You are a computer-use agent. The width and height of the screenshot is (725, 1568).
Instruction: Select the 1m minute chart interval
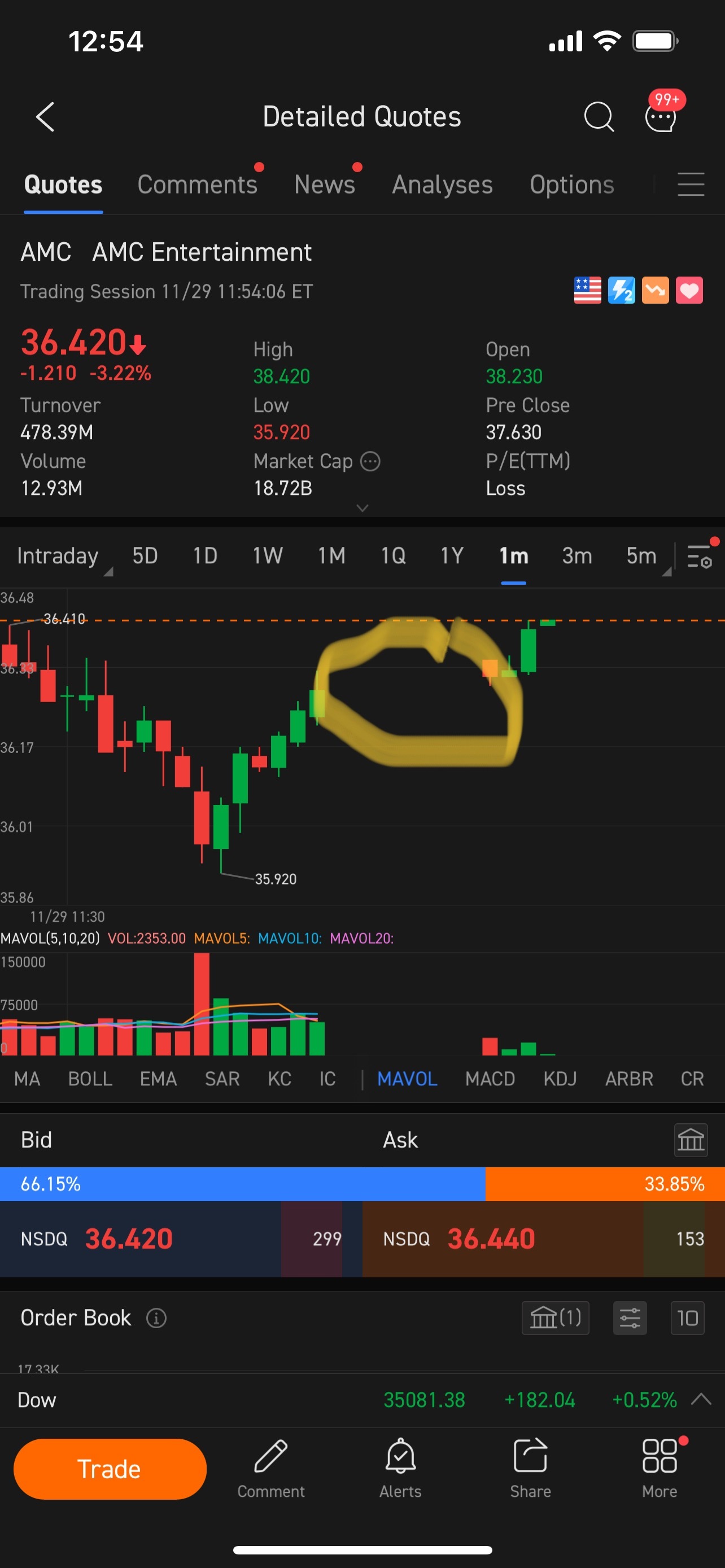click(514, 556)
